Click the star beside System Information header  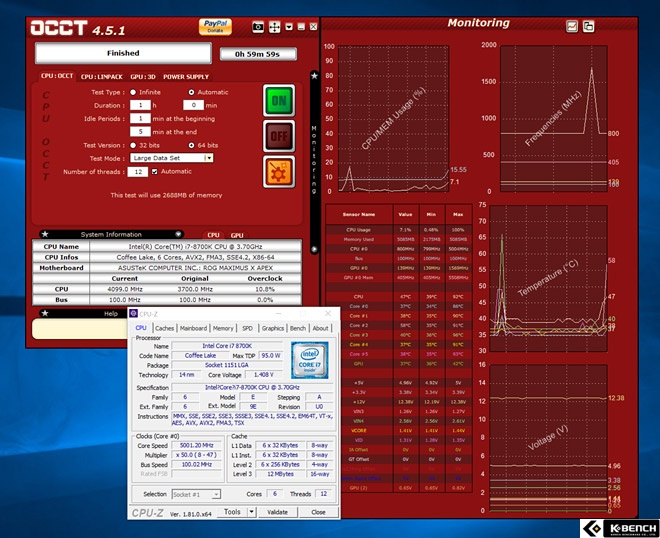tap(45, 234)
